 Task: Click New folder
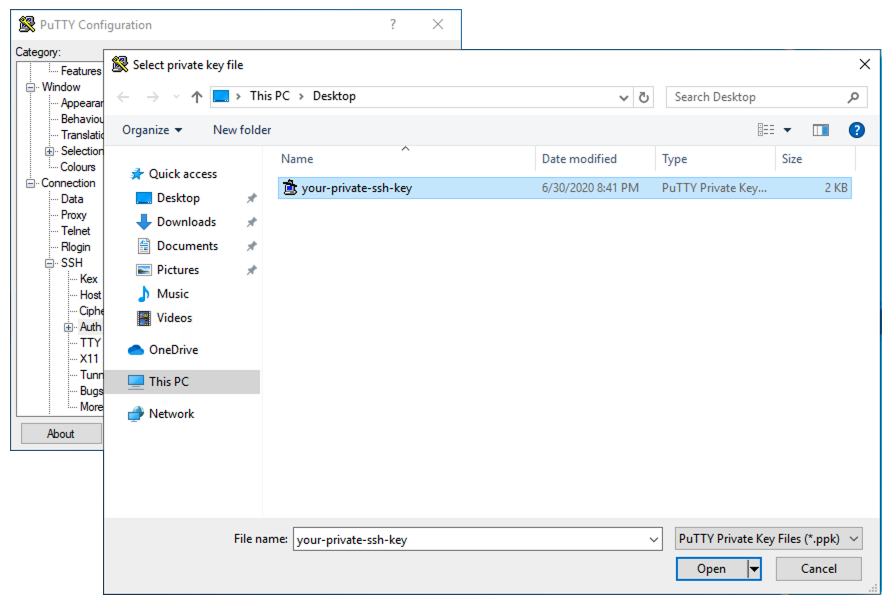[x=242, y=130]
